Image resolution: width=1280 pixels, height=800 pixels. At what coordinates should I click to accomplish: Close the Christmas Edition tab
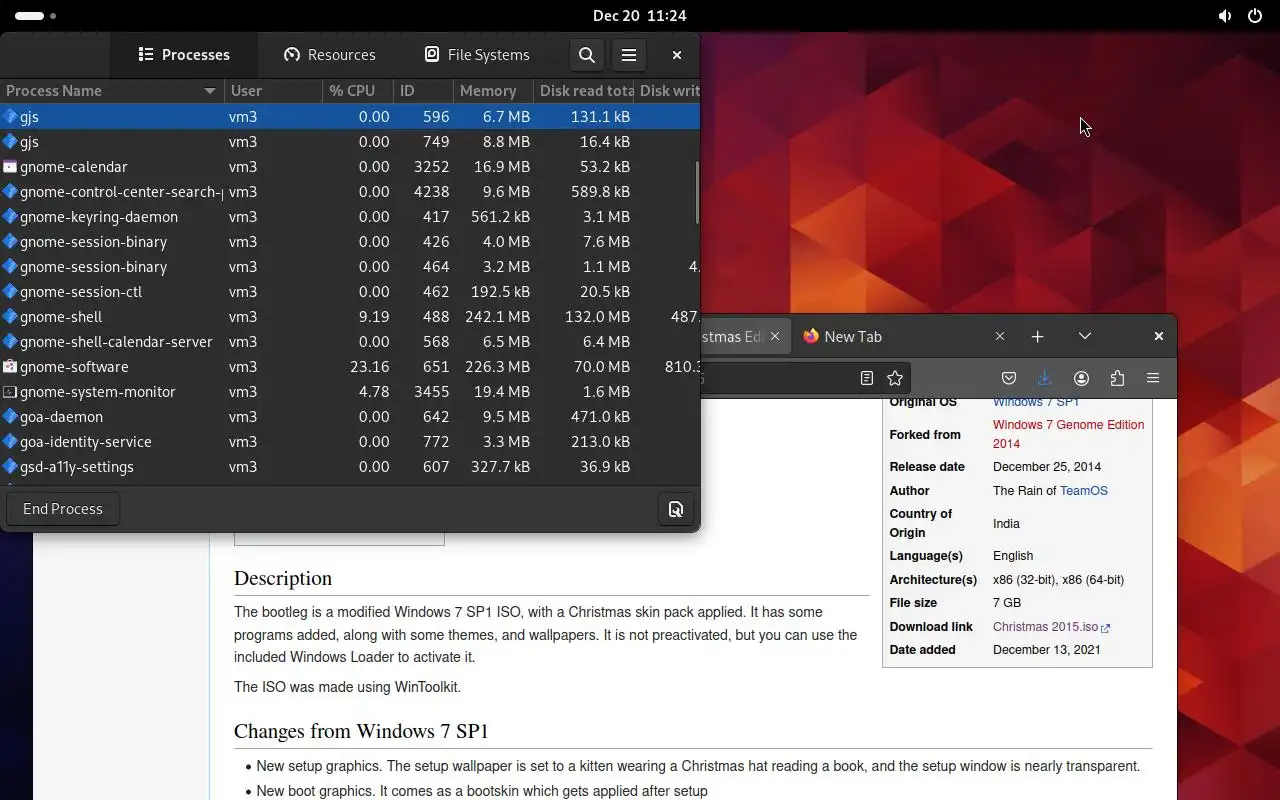[x=775, y=336]
